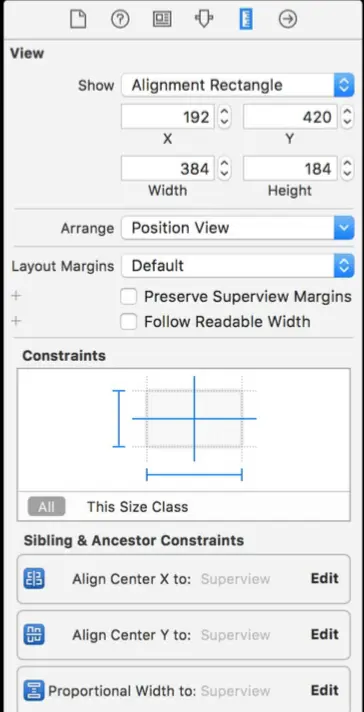
Task: Select the Size inspector ruler icon
Action: coord(246,20)
